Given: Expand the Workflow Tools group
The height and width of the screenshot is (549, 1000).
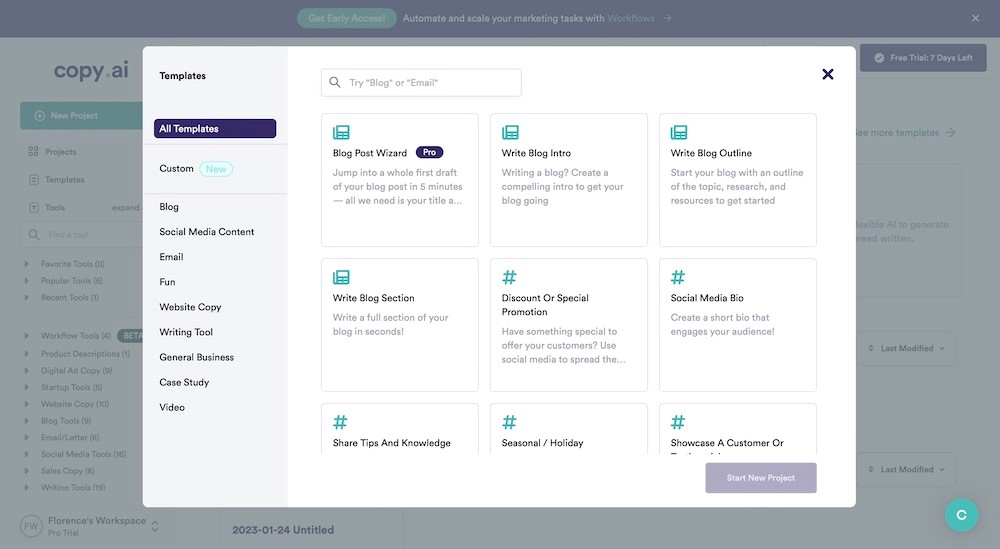Looking at the screenshot, I should 26,336.
